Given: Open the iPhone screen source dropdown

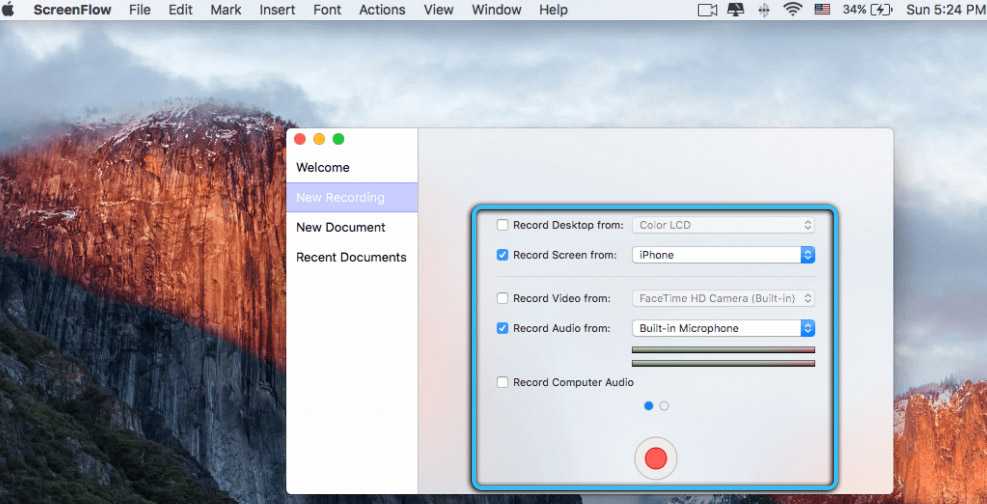Looking at the screenshot, I should (723, 255).
